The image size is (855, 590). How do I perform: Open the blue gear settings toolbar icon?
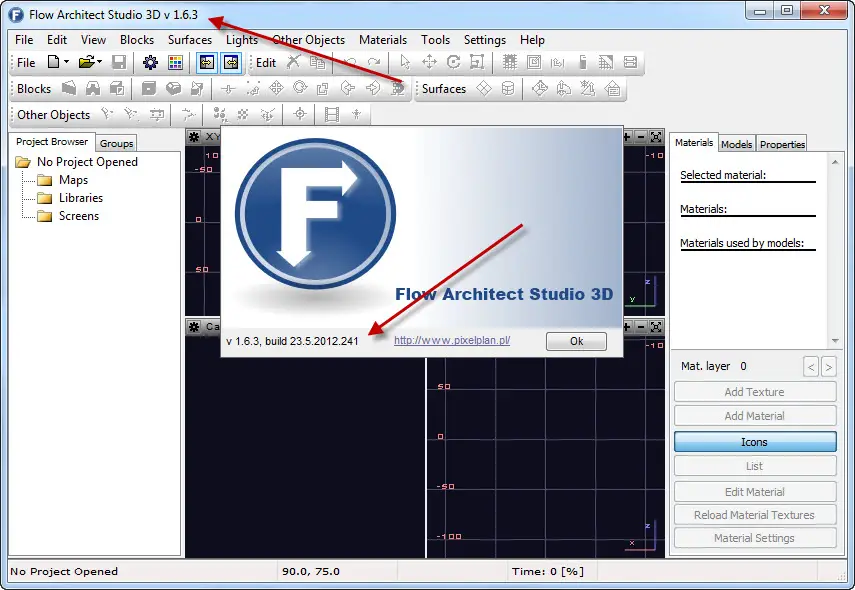click(150, 63)
